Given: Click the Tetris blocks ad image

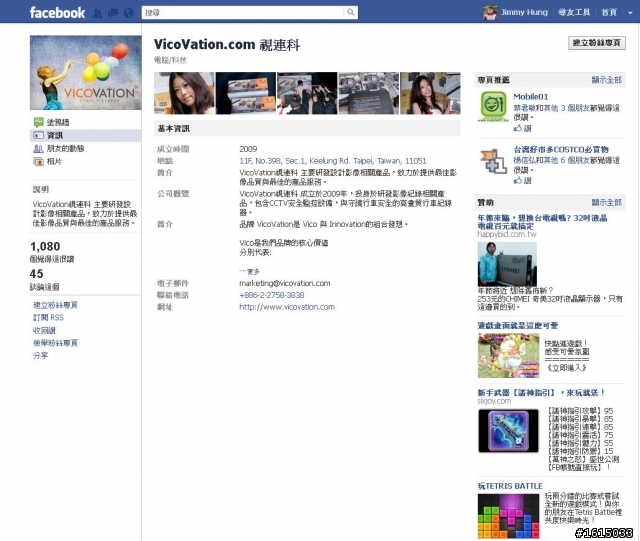Looking at the screenshot, I should (509, 516).
